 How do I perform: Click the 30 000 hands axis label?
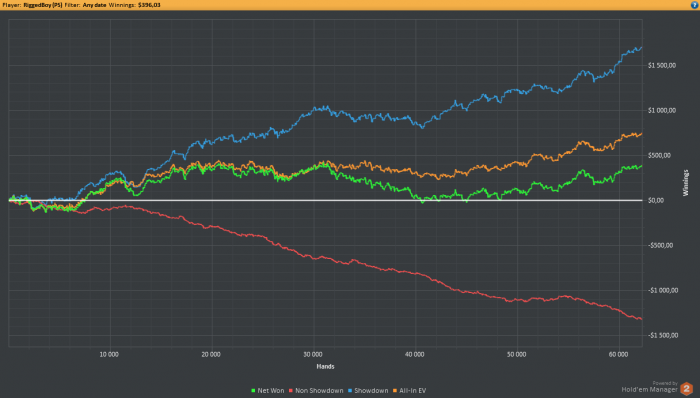(x=312, y=354)
